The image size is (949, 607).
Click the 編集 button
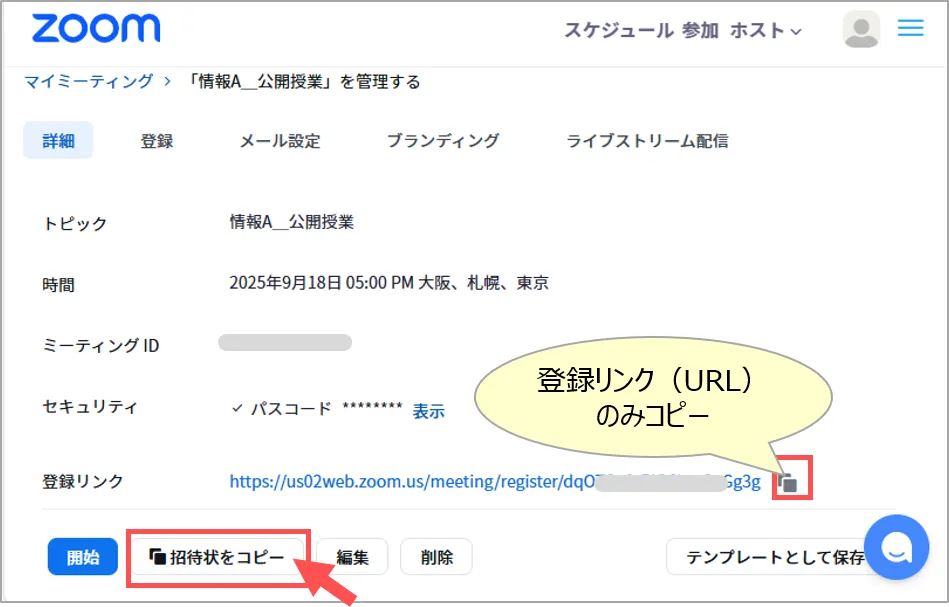pyautogui.click(x=352, y=557)
